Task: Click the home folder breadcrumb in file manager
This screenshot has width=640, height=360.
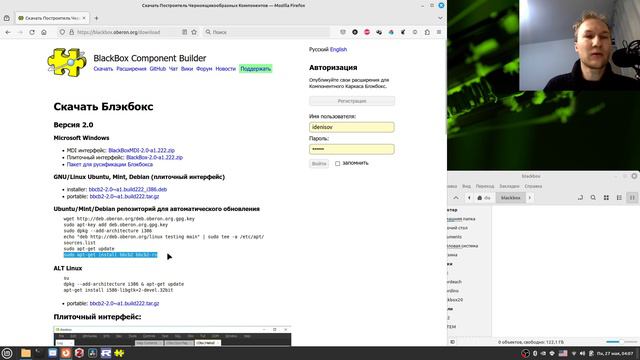Action: (x=484, y=198)
